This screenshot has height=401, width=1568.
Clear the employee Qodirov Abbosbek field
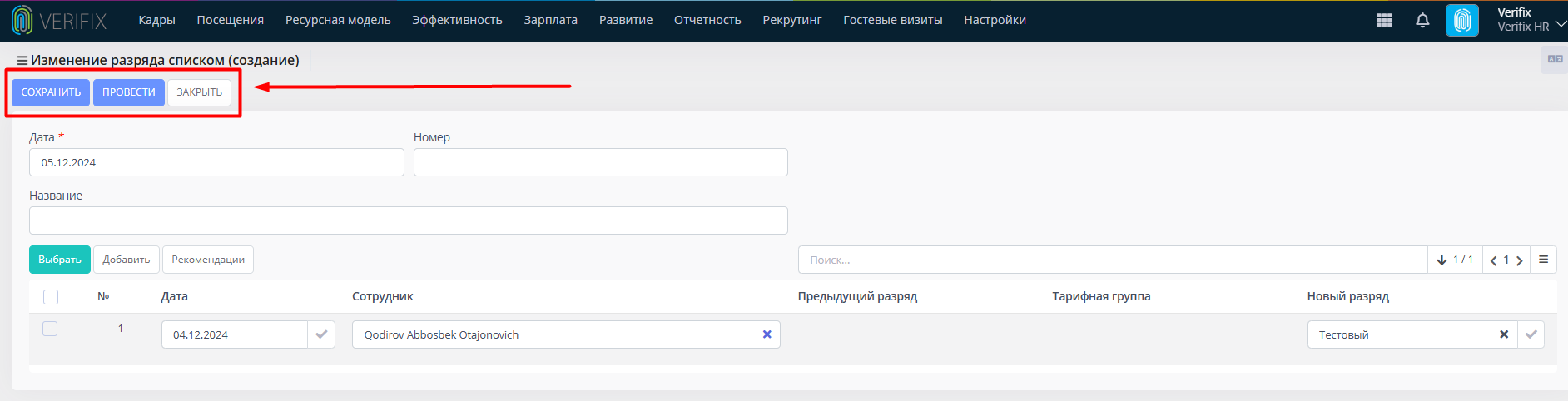coord(767,334)
